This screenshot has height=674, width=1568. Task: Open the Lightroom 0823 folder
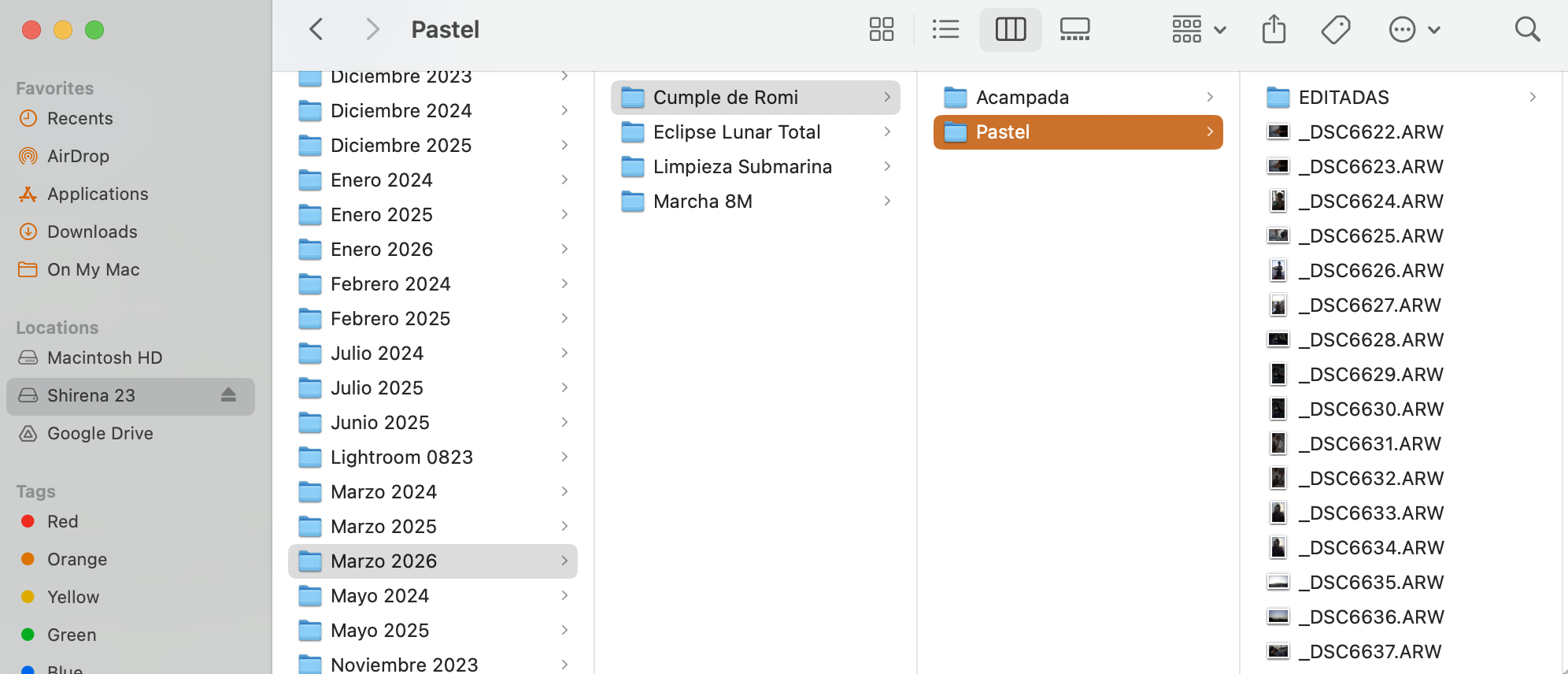pos(433,457)
